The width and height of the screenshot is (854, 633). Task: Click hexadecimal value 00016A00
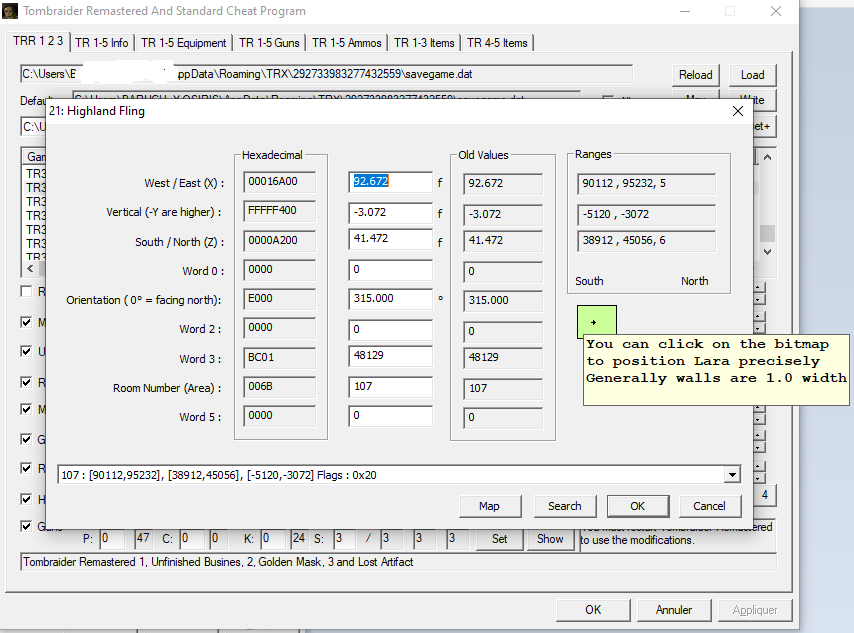tap(279, 182)
